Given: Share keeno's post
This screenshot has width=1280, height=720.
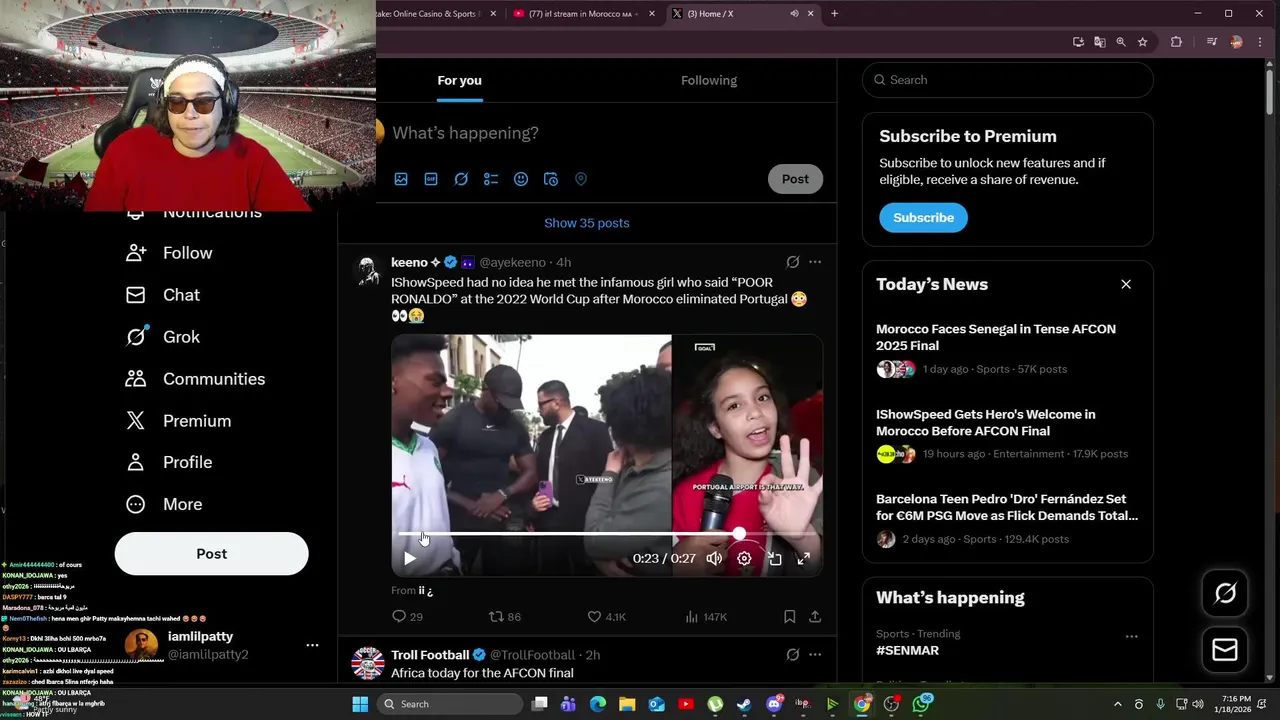Looking at the screenshot, I should pyautogui.click(x=815, y=617).
